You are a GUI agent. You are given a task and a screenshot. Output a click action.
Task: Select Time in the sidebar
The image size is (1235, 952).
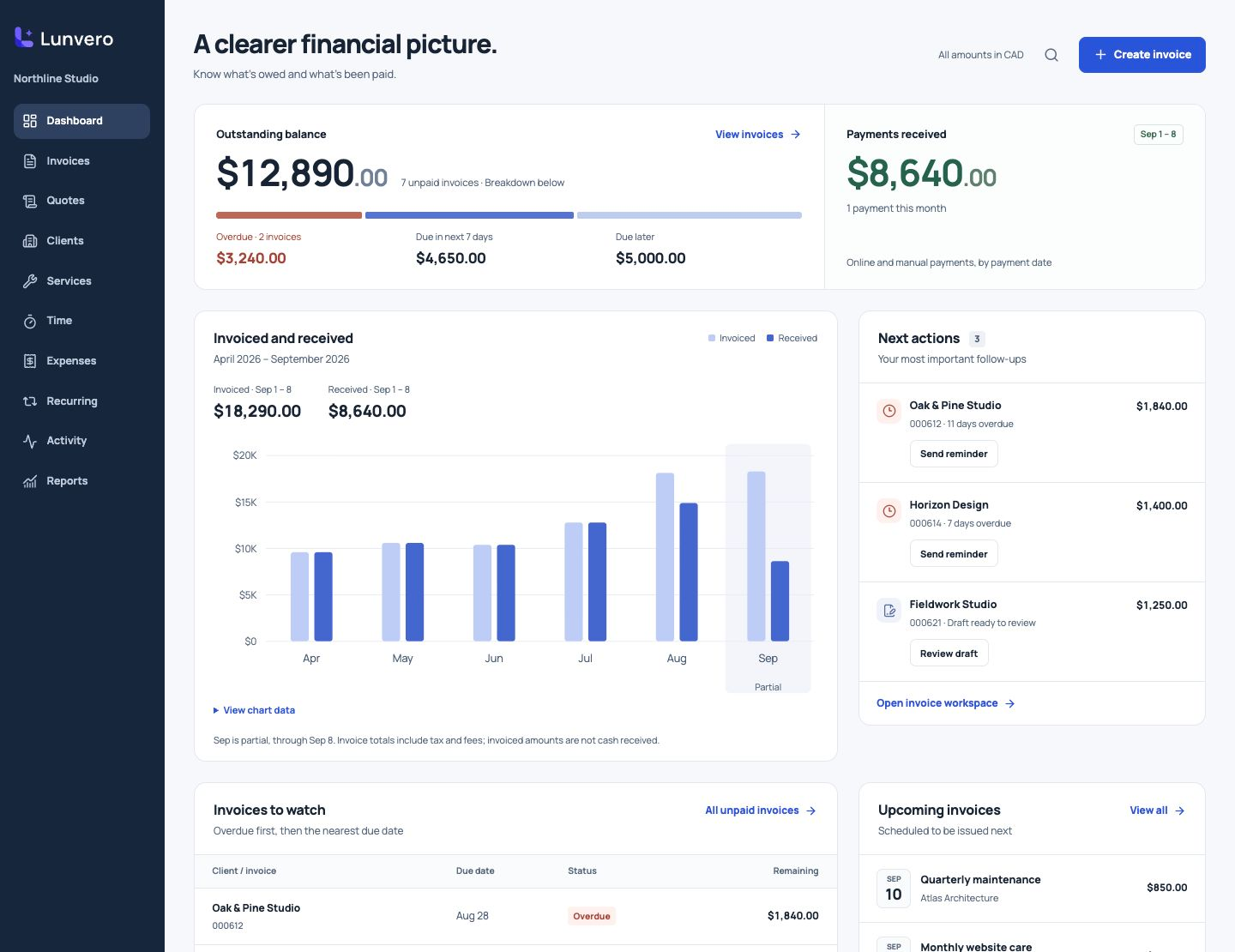pyautogui.click(x=81, y=321)
